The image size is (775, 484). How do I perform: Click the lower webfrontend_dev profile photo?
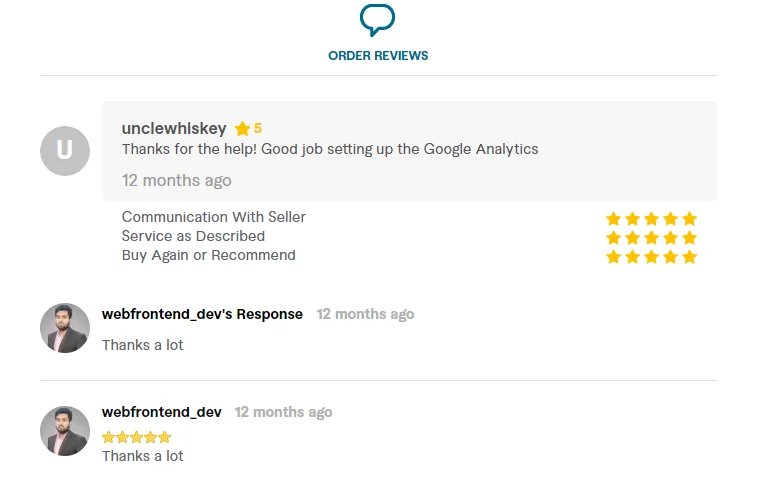[x=65, y=431]
